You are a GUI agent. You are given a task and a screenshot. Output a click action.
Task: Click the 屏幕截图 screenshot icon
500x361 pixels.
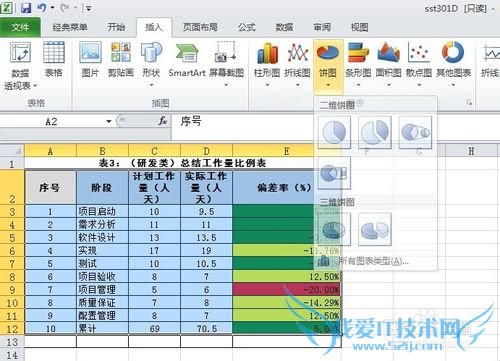[226, 52]
